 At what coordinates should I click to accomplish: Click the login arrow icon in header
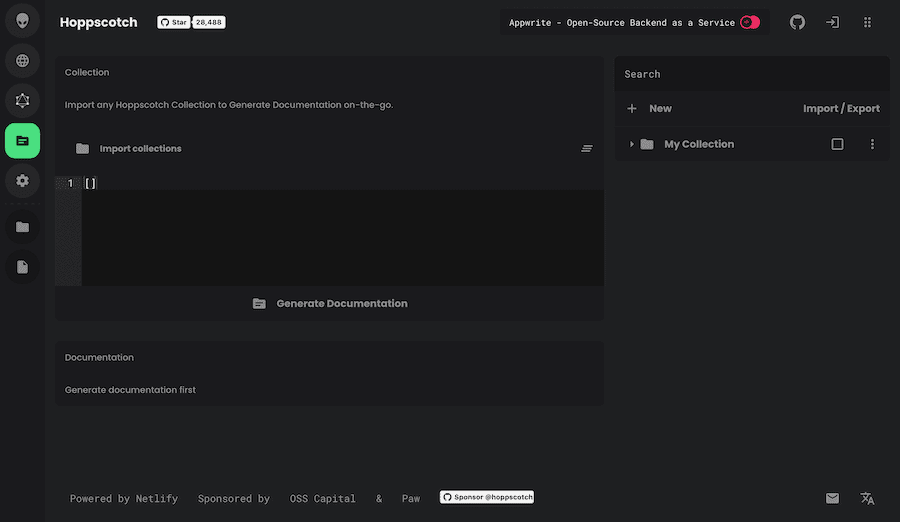click(x=832, y=22)
